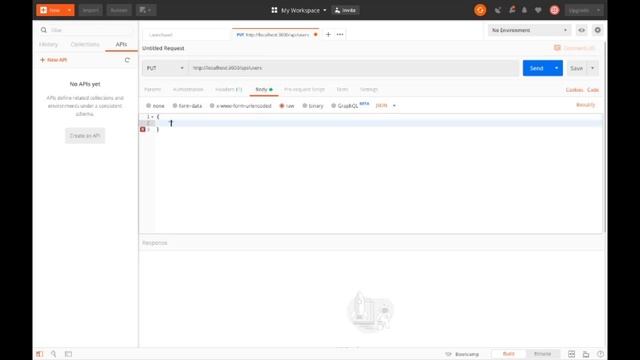Click the Code link
This screenshot has height=360, width=640.
[x=593, y=90]
